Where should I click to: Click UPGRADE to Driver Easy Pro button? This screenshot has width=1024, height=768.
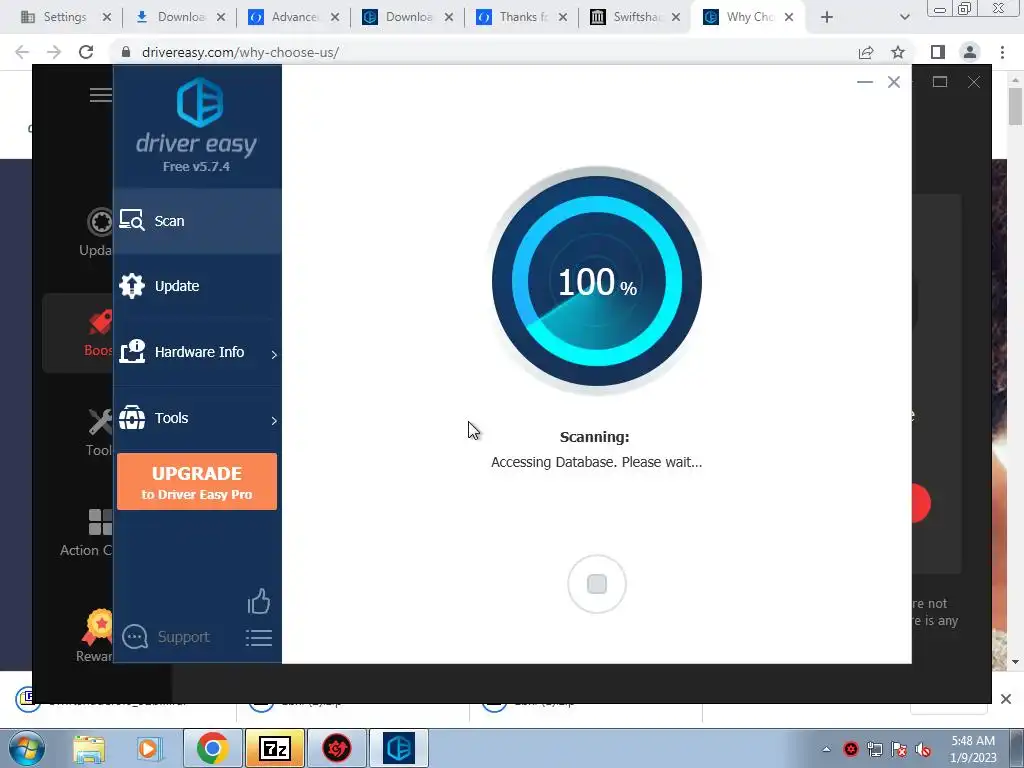[x=197, y=482]
